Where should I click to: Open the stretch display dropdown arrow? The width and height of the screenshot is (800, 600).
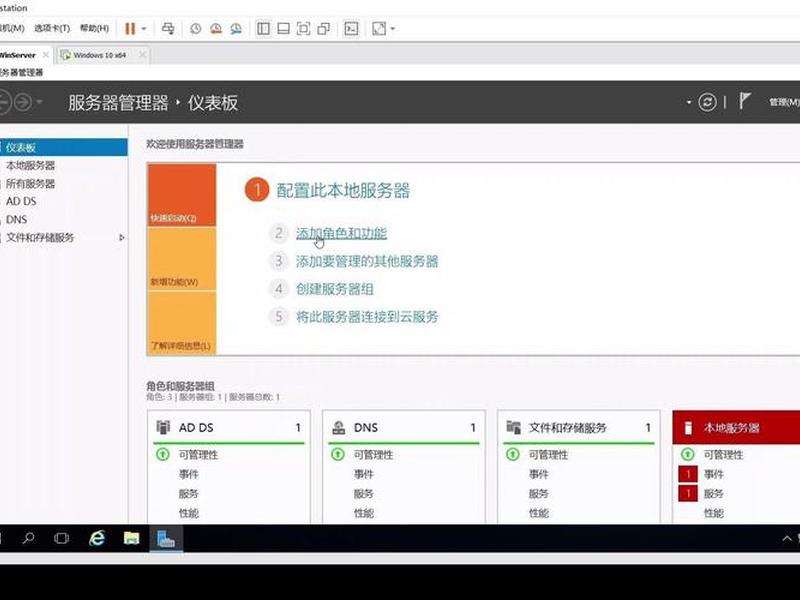(392, 29)
